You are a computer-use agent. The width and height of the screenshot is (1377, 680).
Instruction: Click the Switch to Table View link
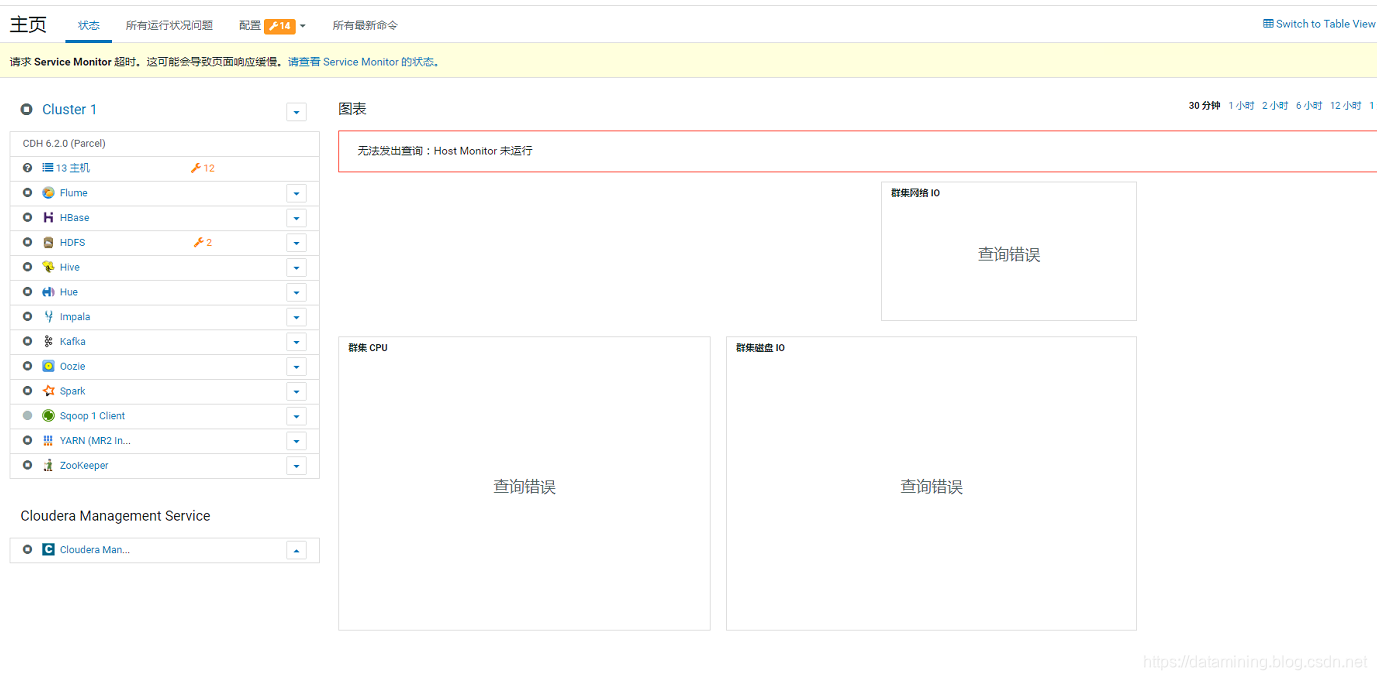(1320, 24)
